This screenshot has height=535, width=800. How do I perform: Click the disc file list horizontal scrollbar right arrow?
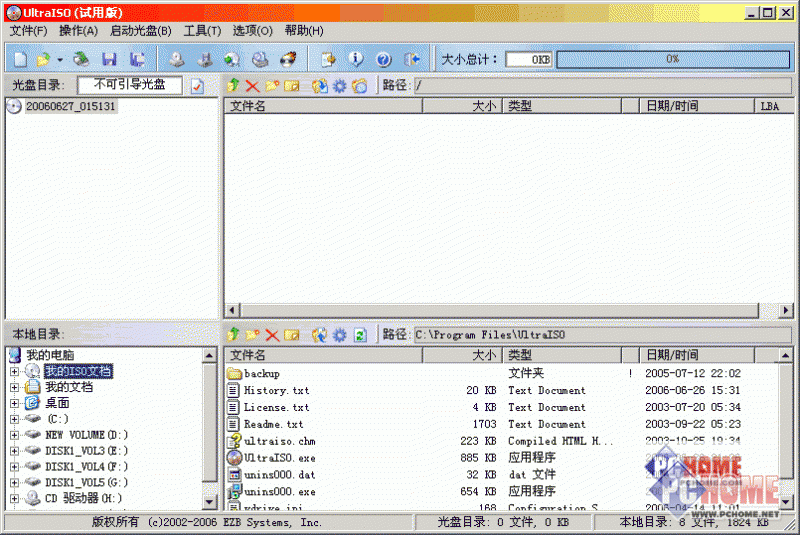coord(786,310)
